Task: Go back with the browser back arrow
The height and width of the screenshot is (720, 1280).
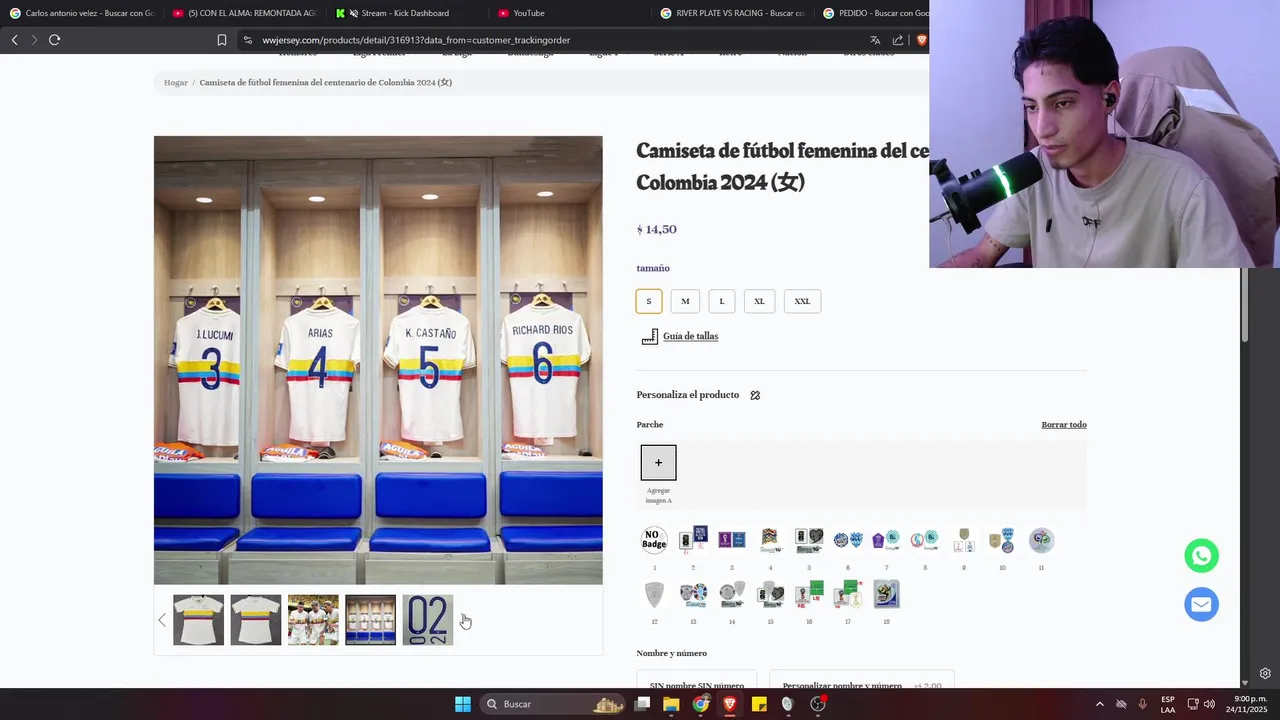Action: click(x=14, y=40)
